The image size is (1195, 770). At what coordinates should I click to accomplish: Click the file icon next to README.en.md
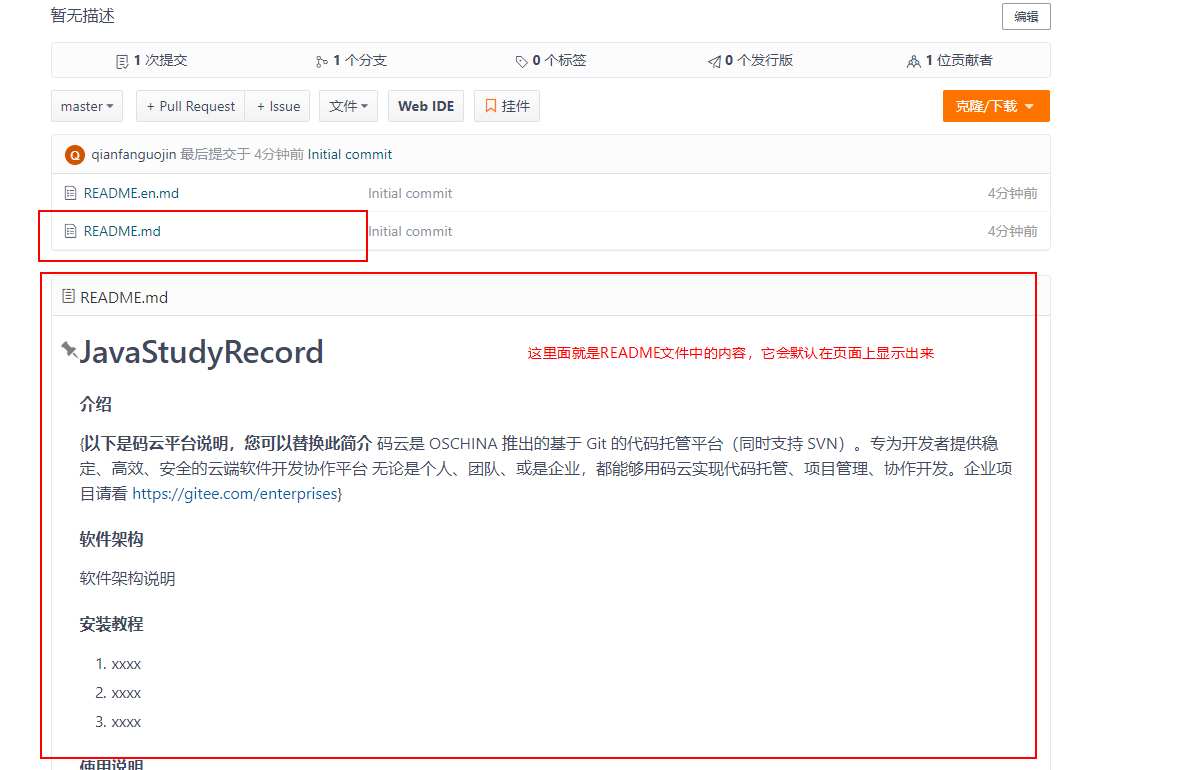point(70,193)
